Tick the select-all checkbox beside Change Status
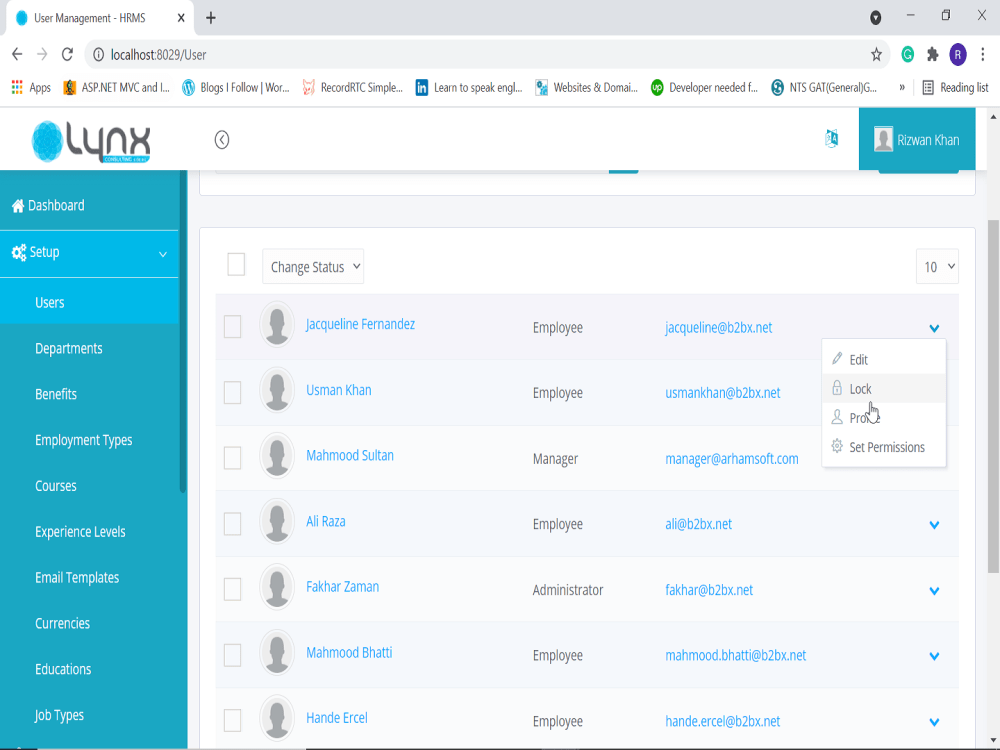Viewport: 1000px width, 750px height. (236, 264)
